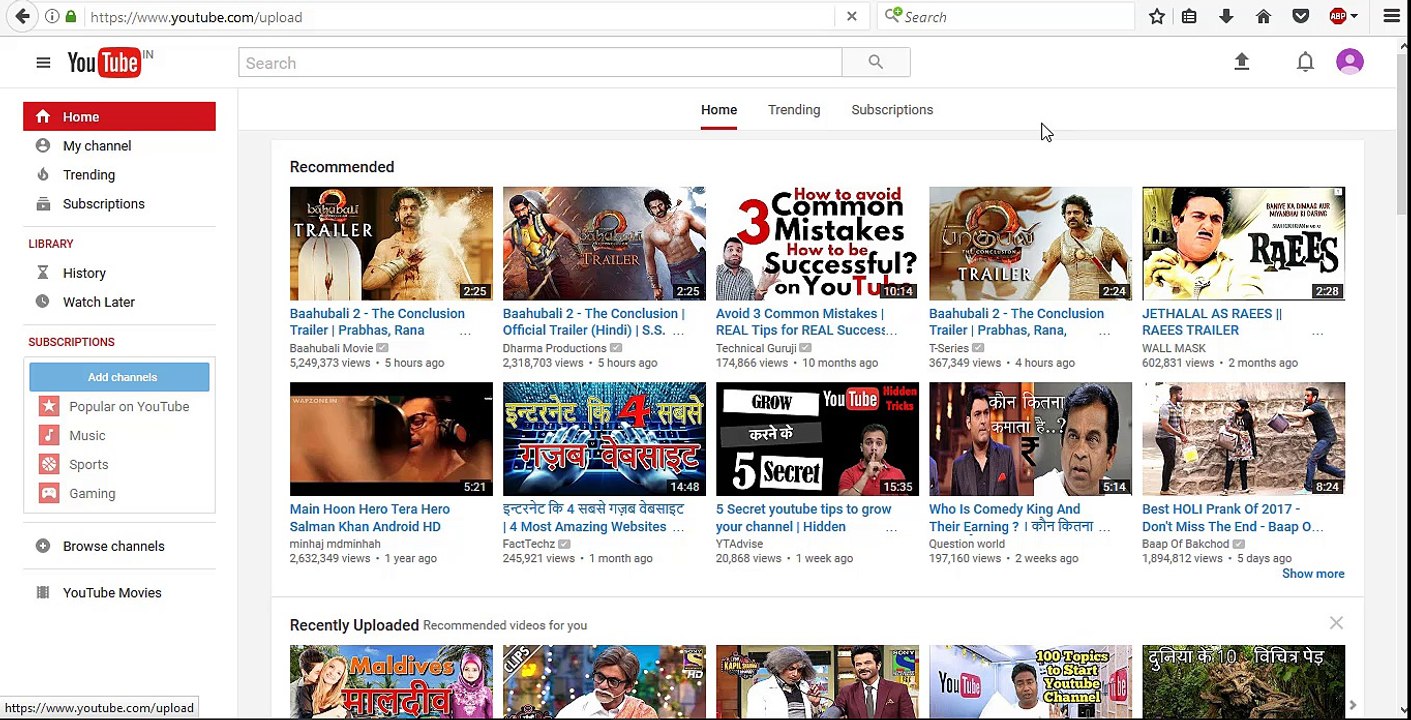The width and height of the screenshot is (1411, 720).
Task: Visit the minhaj mdminhah channel link
Action: click(335, 544)
